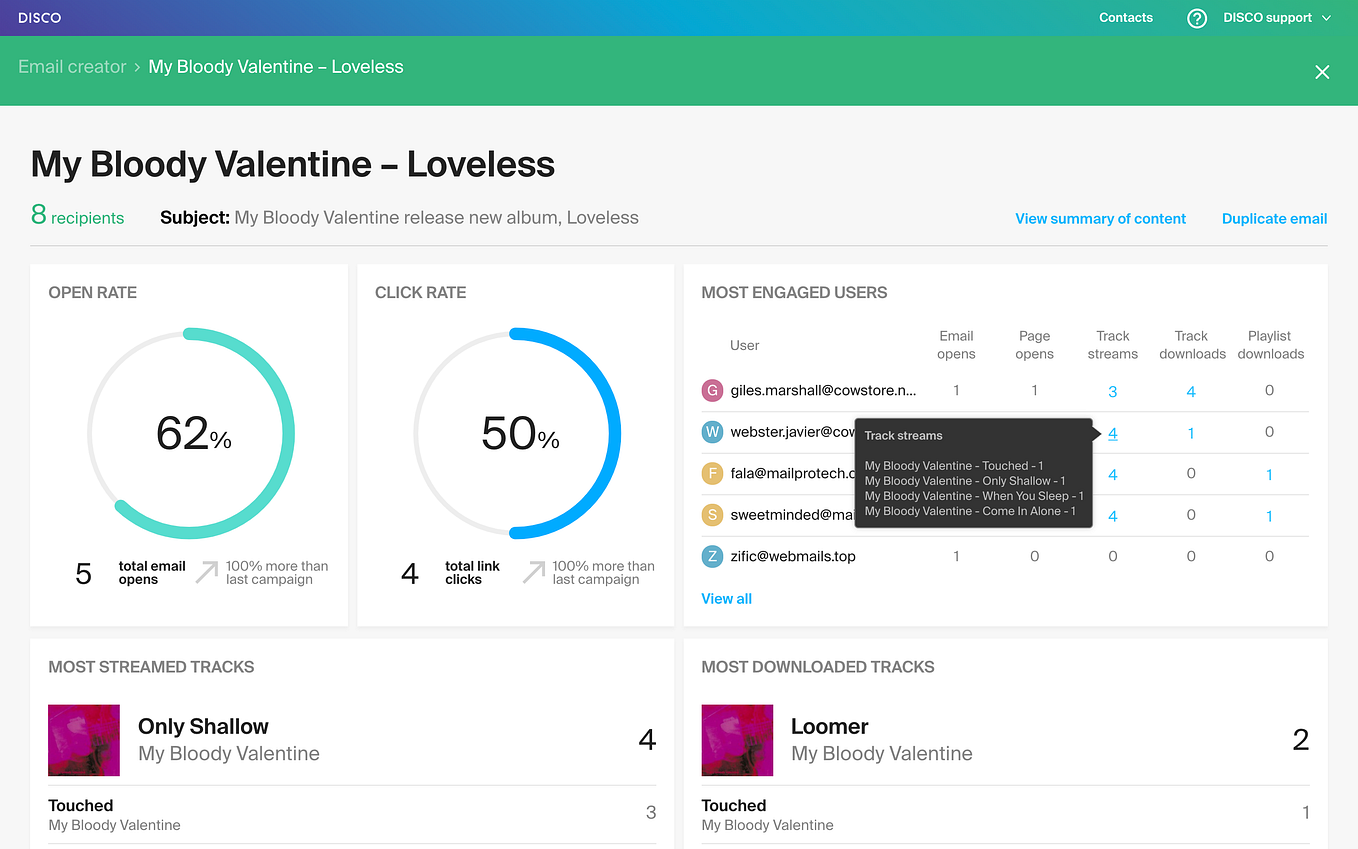Click giles.marshall's email opens value 1

956,390
